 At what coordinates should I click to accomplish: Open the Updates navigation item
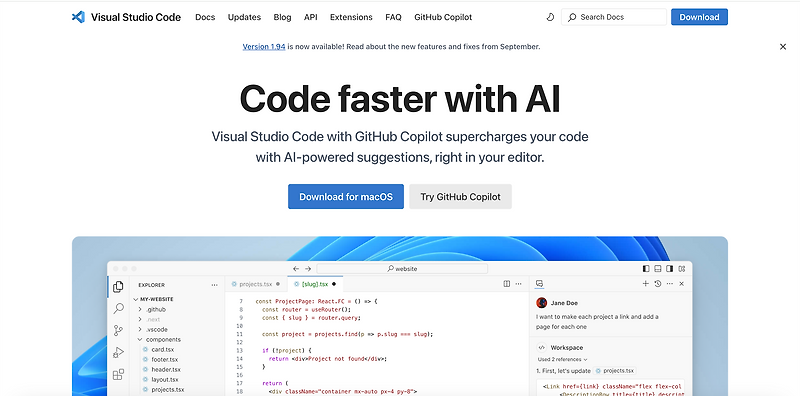(x=244, y=17)
